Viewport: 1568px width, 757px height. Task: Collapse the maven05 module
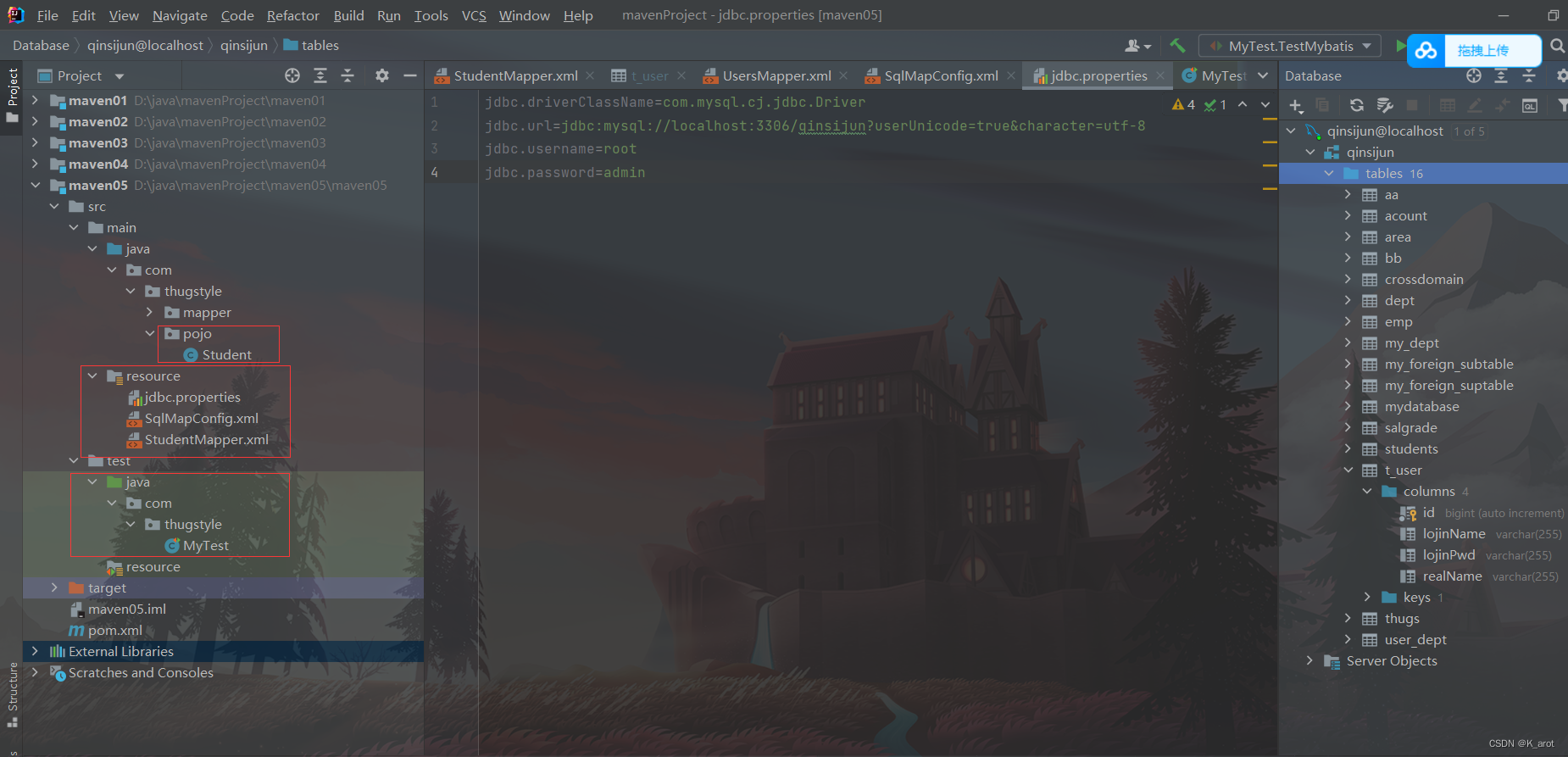tap(35, 185)
